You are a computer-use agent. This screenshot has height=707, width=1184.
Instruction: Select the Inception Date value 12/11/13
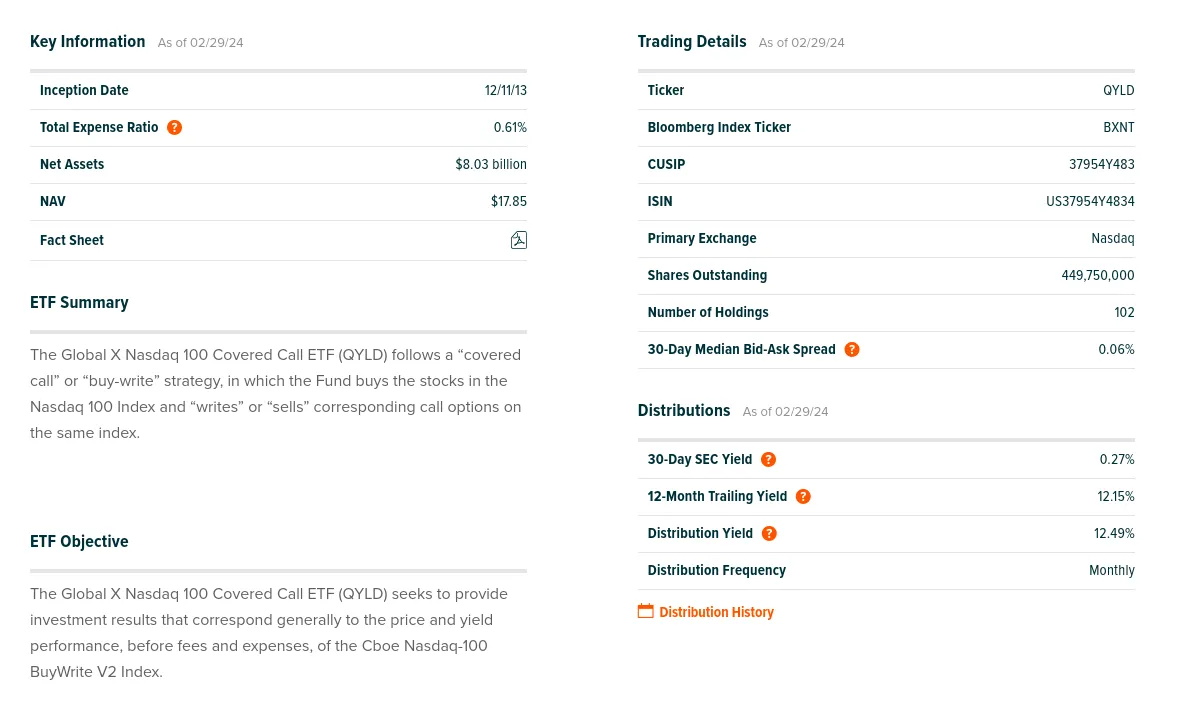(x=505, y=91)
